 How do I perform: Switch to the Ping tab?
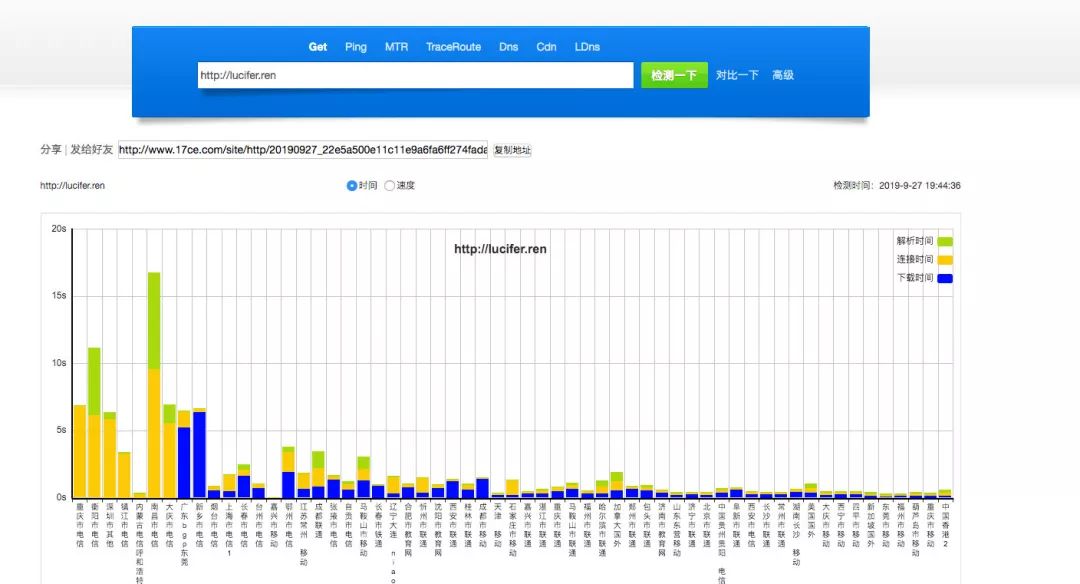click(355, 47)
